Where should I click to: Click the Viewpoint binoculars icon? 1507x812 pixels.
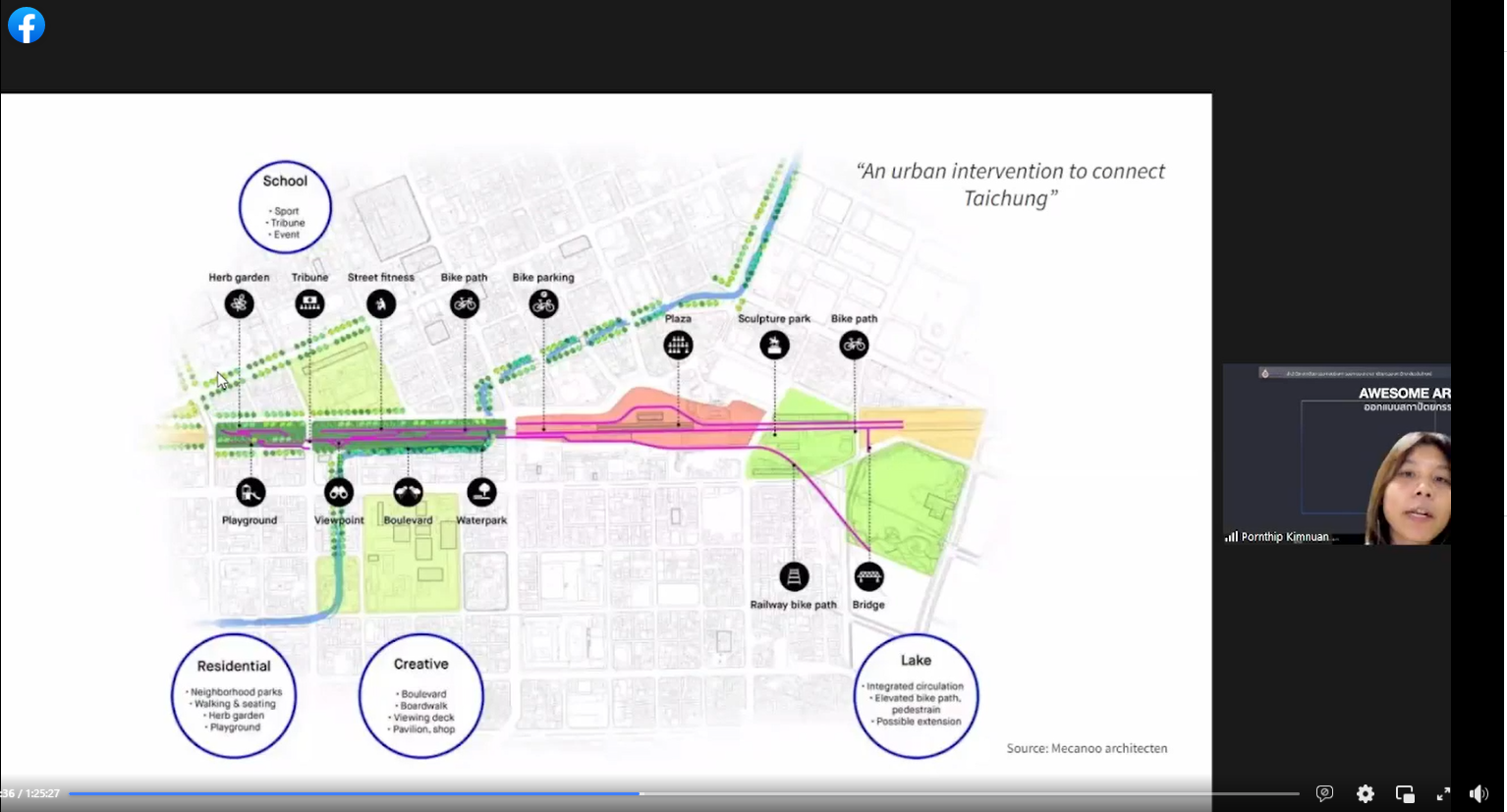pyautogui.click(x=339, y=492)
